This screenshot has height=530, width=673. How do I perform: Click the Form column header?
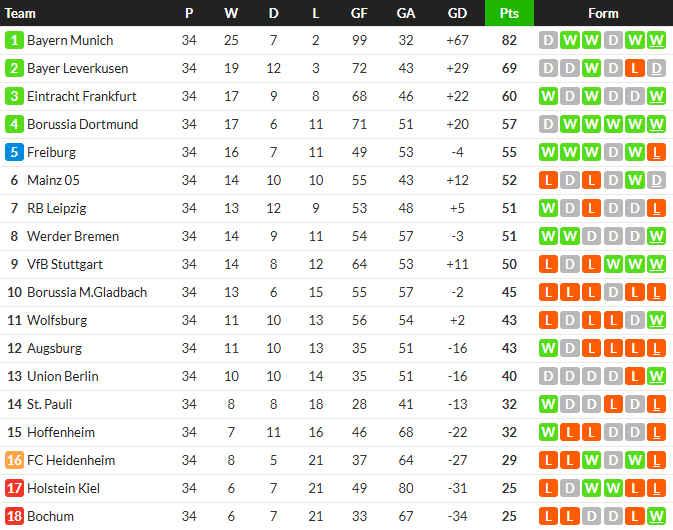tap(603, 13)
